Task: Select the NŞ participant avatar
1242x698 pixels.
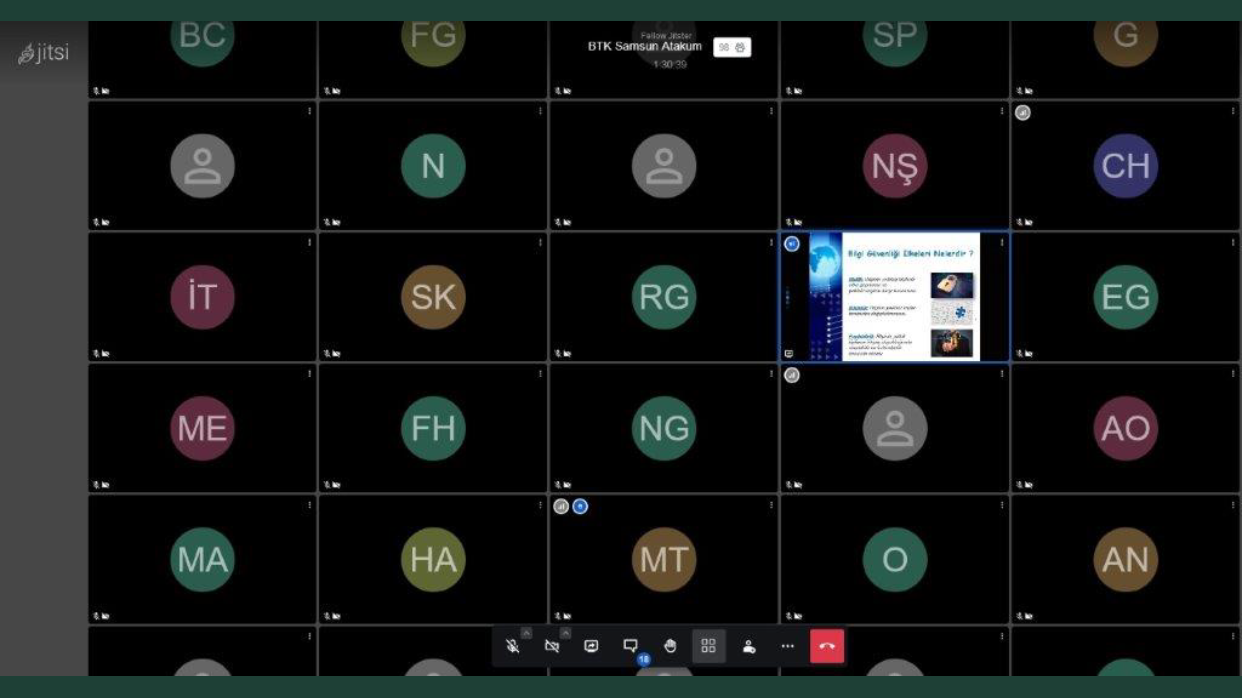Action: 895,166
